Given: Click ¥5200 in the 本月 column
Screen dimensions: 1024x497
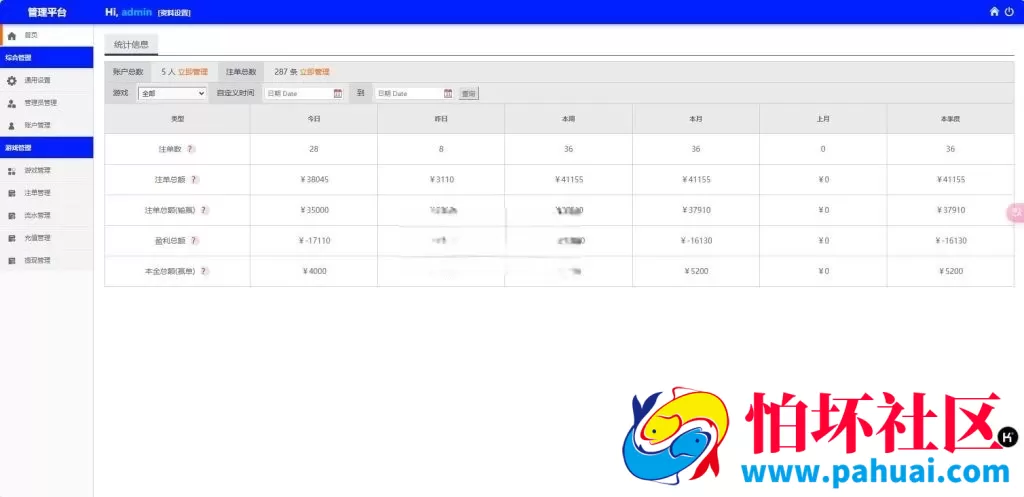Looking at the screenshot, I should pos(696,271).
